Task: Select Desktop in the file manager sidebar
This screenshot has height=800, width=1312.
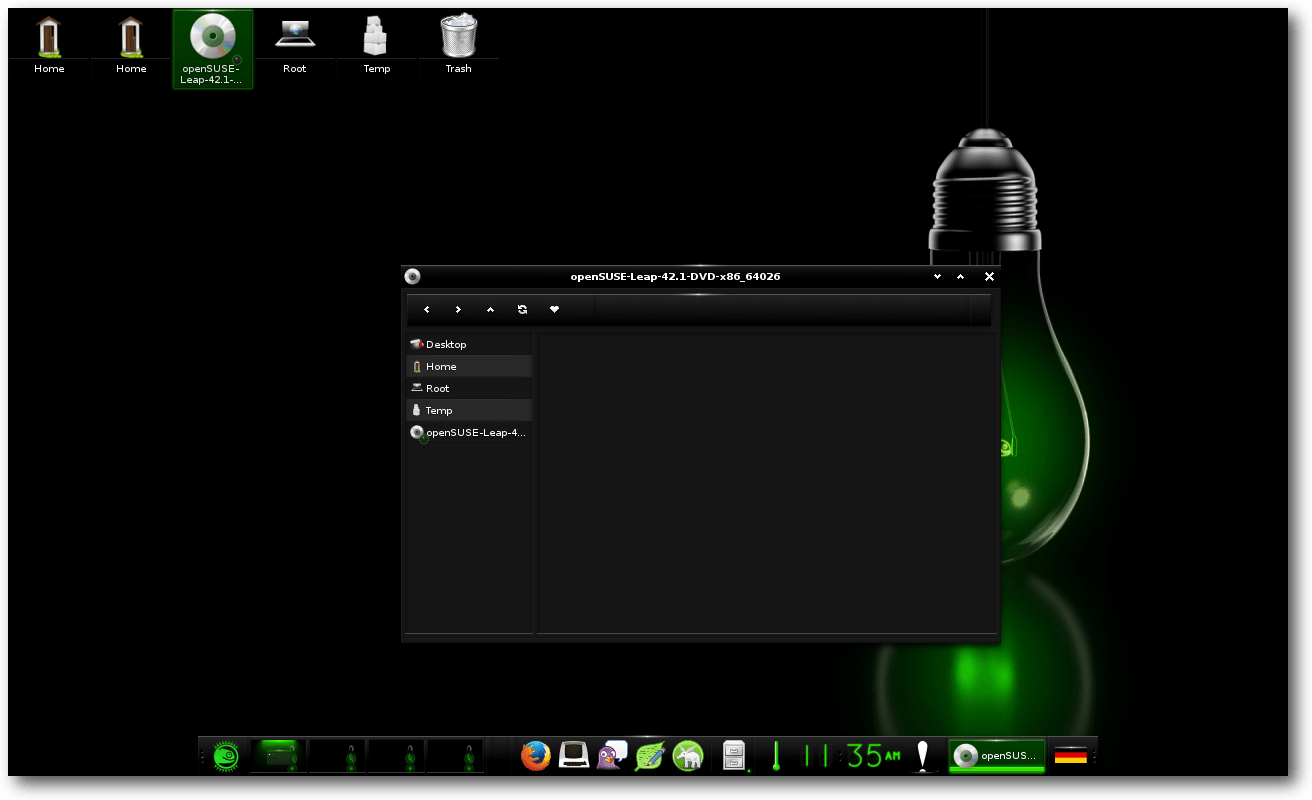Action: [x=469, y=344]
